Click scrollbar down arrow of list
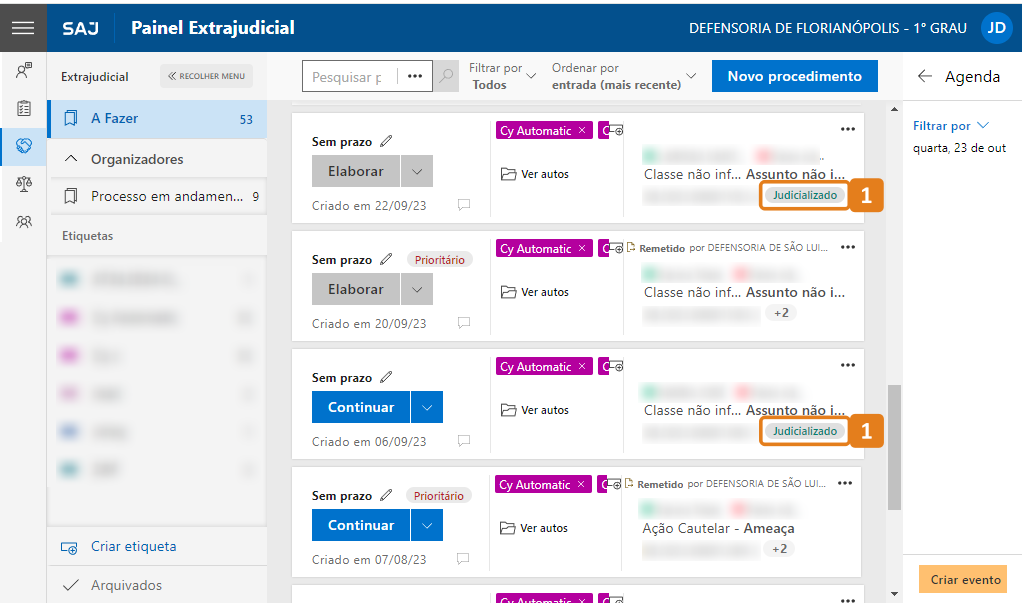Viewport: 1022px width, 603px height. point(894,594)
